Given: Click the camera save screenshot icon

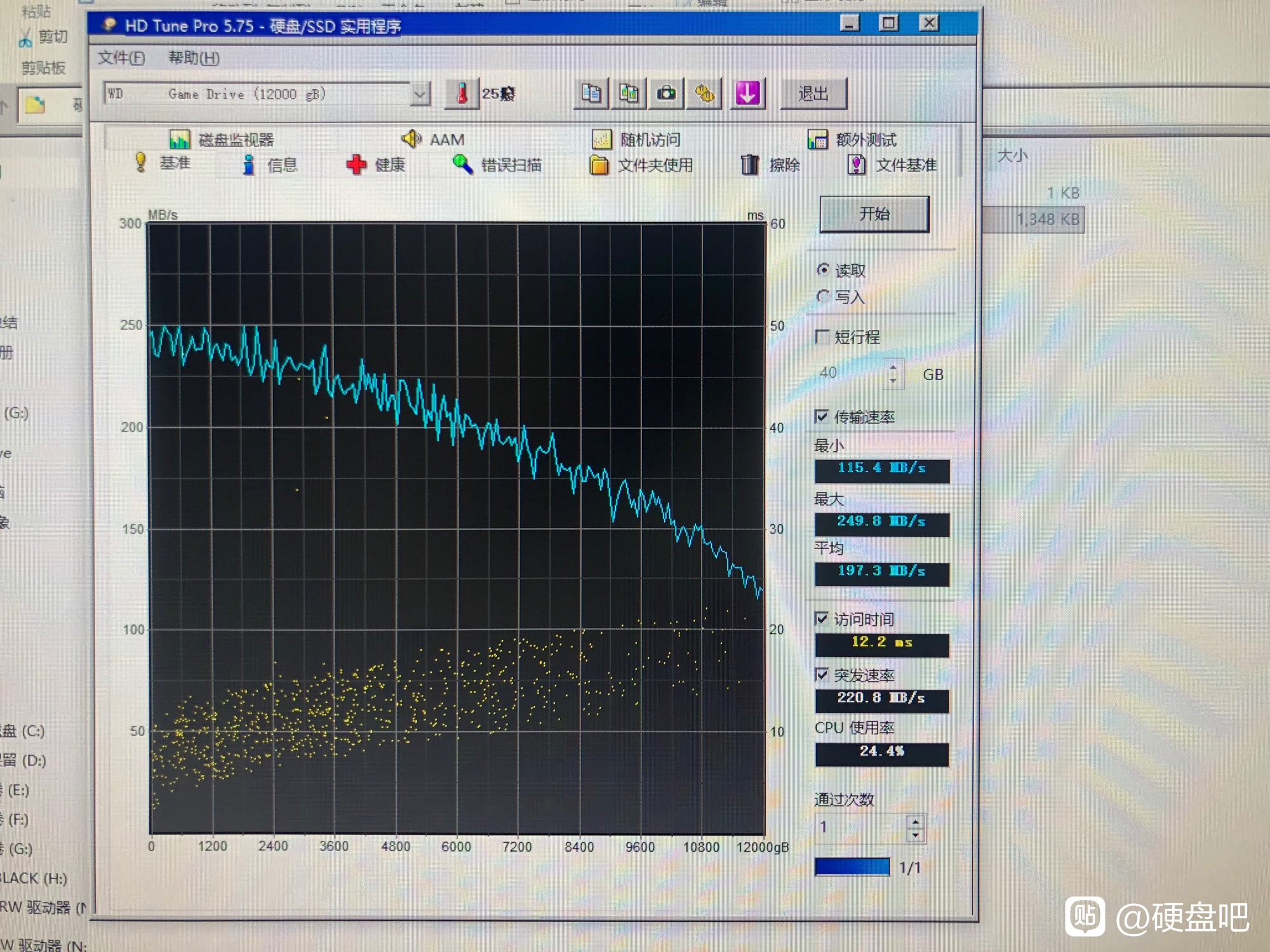Looking at the screenshot, I should pos(666,94).
